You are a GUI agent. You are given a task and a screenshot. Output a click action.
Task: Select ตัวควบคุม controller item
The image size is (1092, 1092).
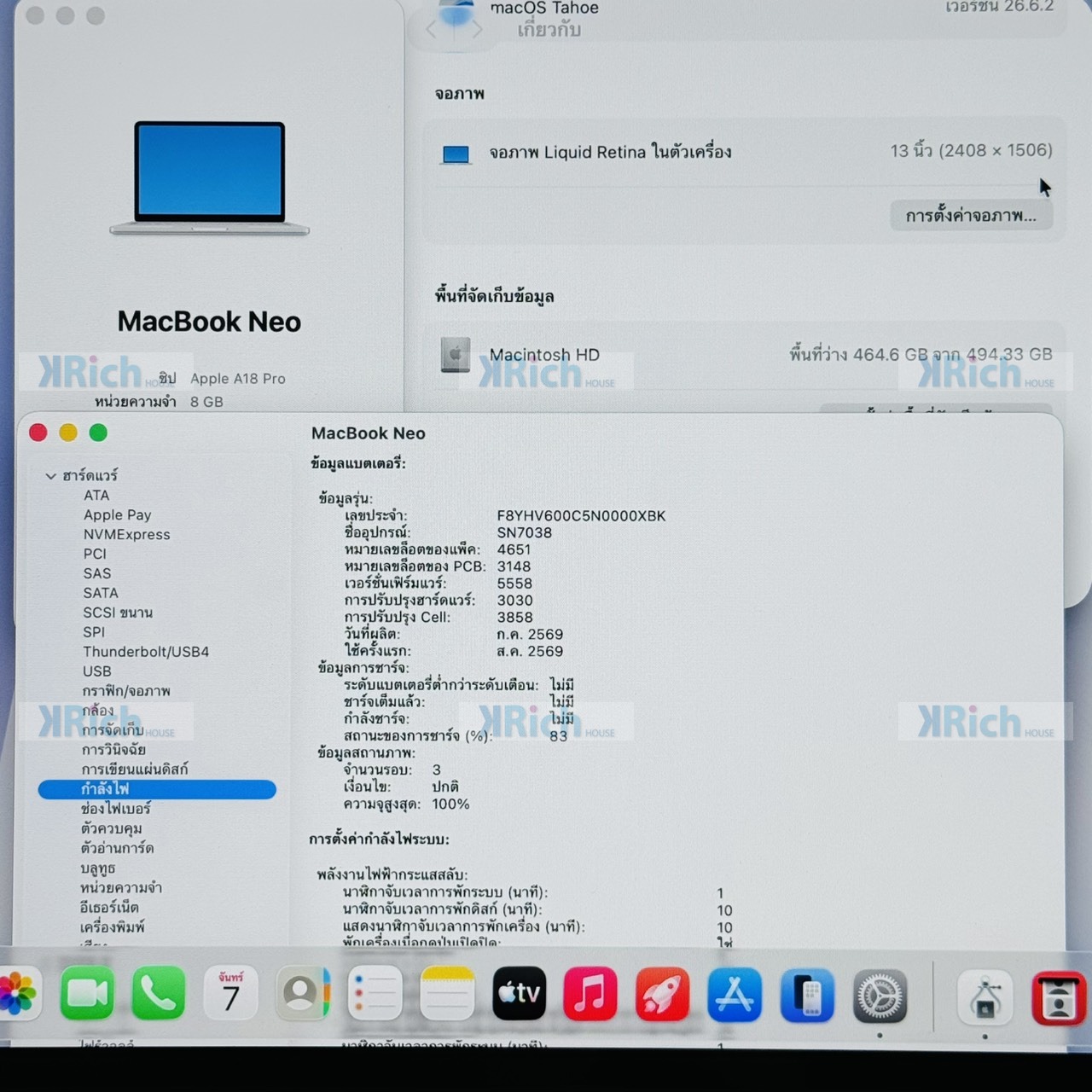(112, 828)
